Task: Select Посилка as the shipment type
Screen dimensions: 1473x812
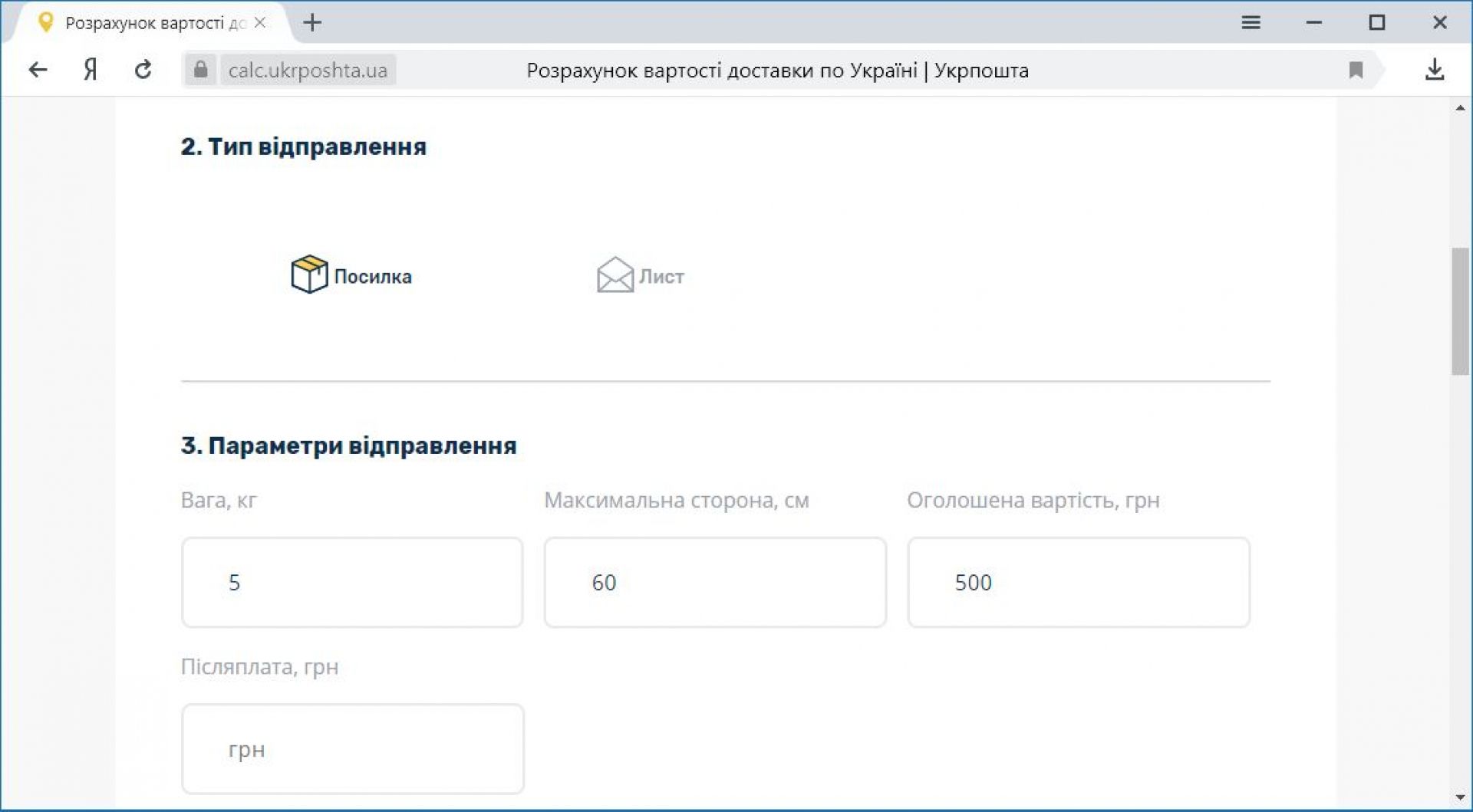Action: pos(351,275)
